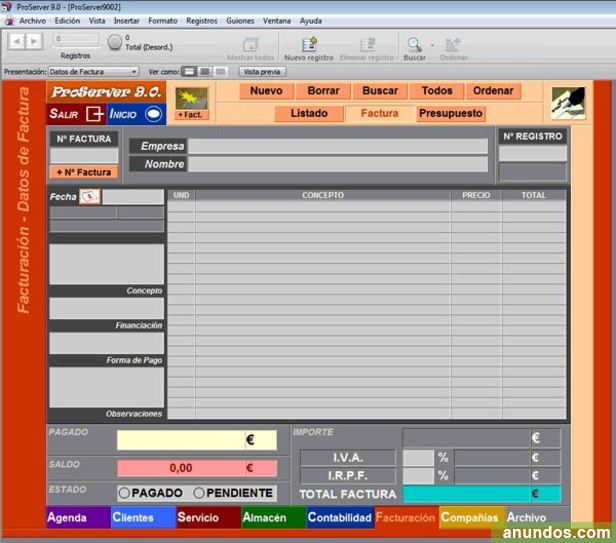Click the Financiación field
Viewport: 616px width, 543px height.
(x=106, y=308)
